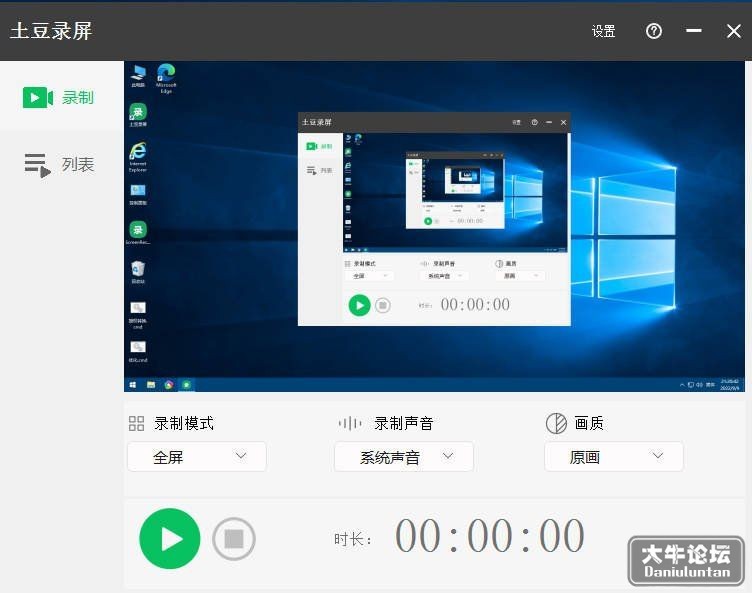
Task: Click the colorful browser icon in preview taskbar
Action: coord(169,385)
